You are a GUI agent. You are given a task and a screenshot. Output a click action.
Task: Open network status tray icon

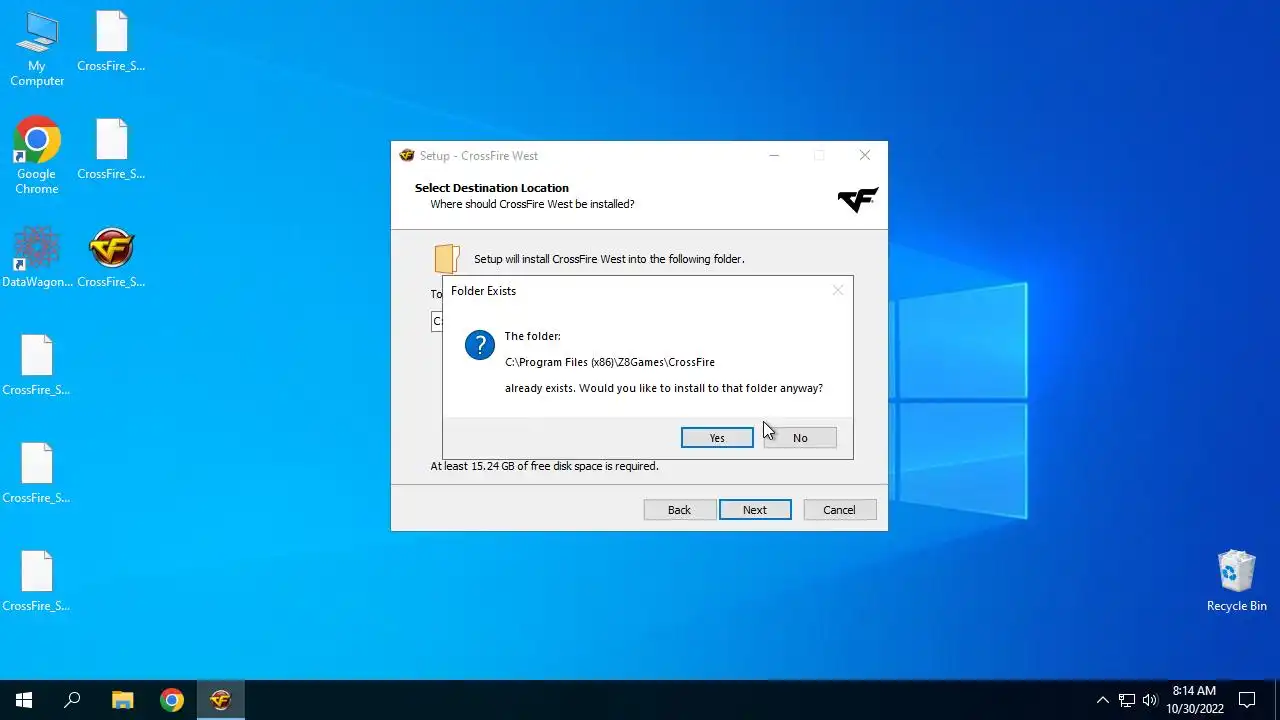[1127, 700]
